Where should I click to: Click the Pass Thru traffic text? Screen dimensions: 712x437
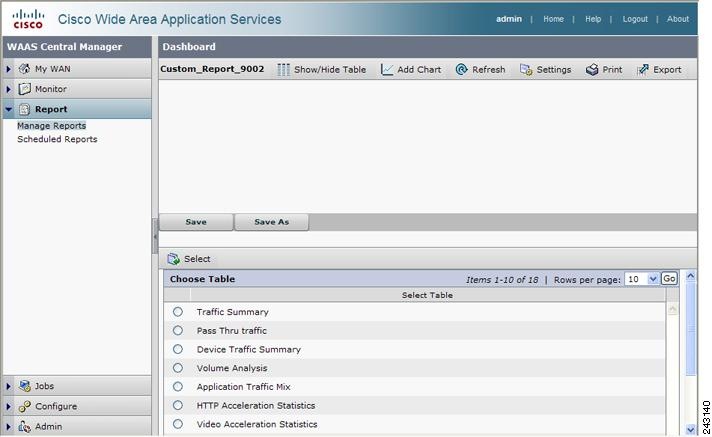[x=232, y=331]
